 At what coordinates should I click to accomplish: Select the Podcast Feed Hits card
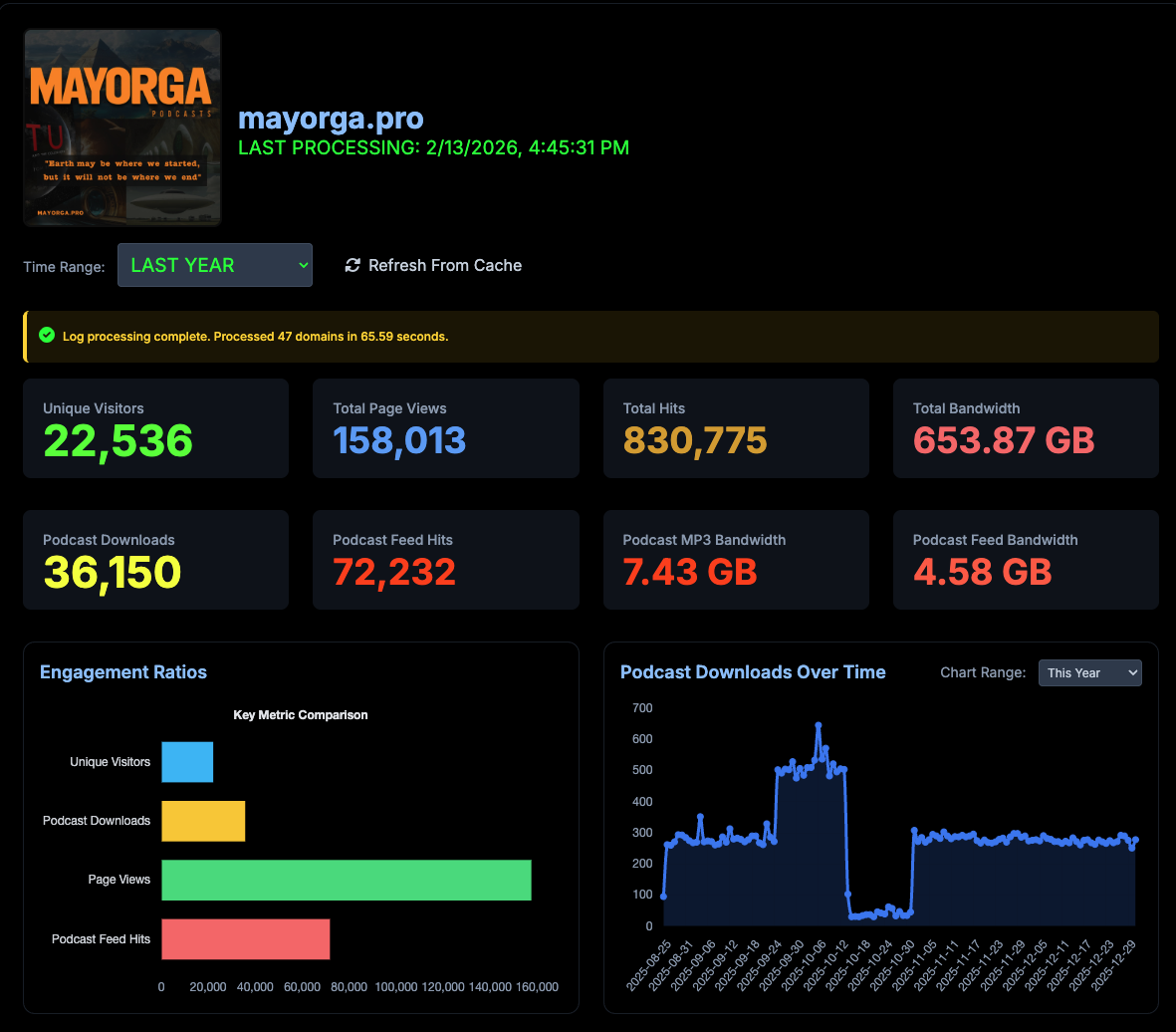point(445,560)
